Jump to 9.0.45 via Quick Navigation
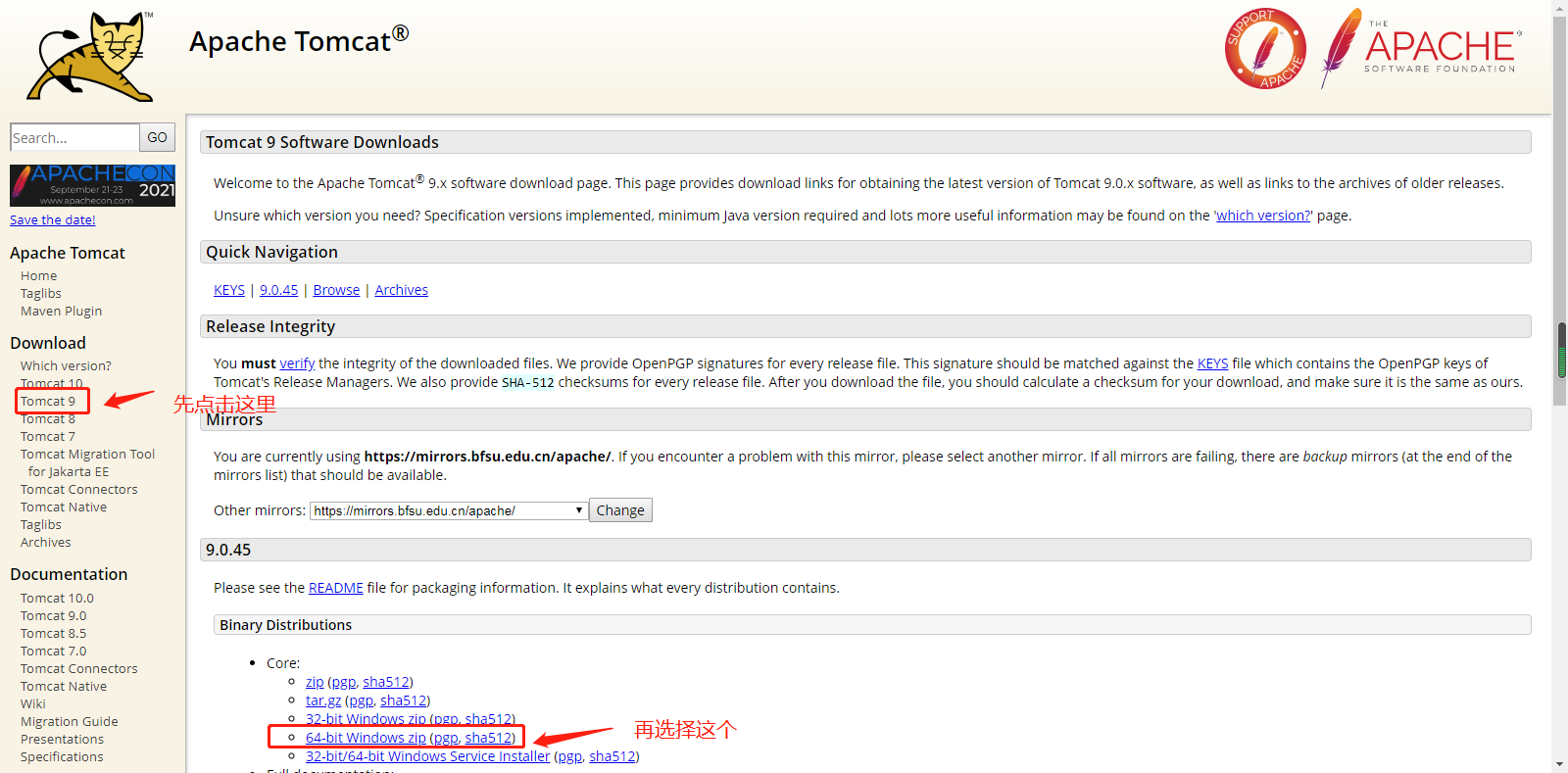Screen dimensions: 1568x773 click(279, 290)
